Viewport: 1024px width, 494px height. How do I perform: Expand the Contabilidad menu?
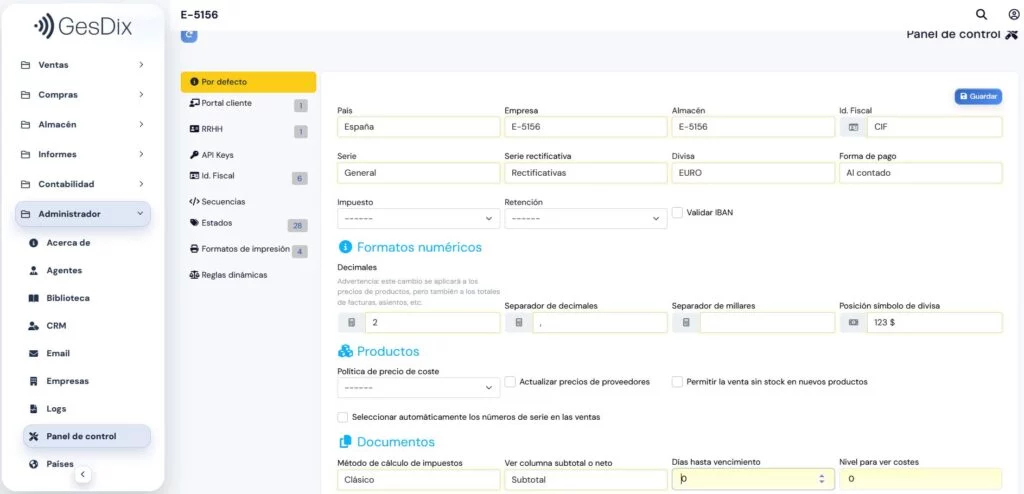coord(83,184)
